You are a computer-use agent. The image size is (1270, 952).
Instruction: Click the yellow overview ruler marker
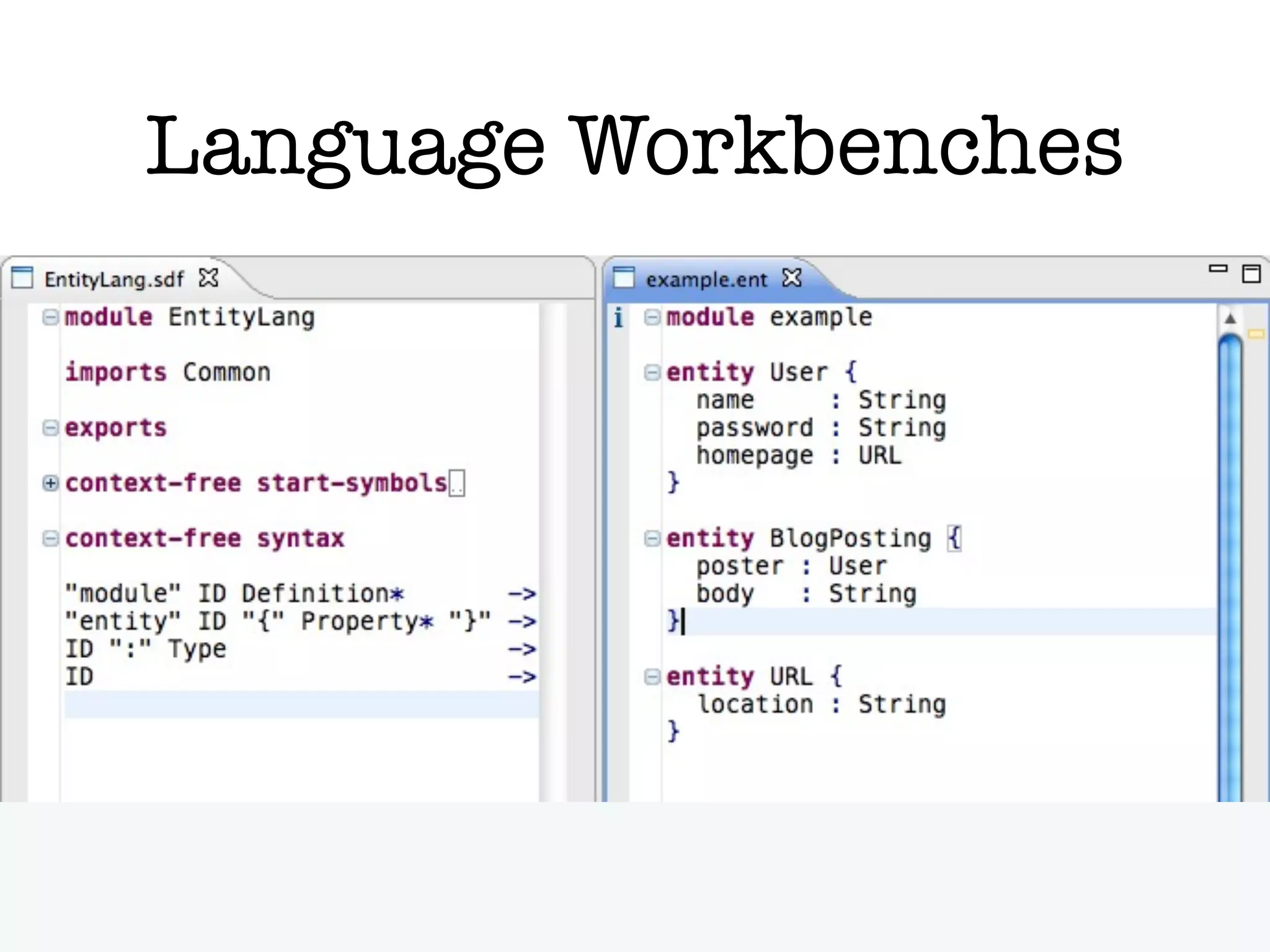pos(1256,334)
